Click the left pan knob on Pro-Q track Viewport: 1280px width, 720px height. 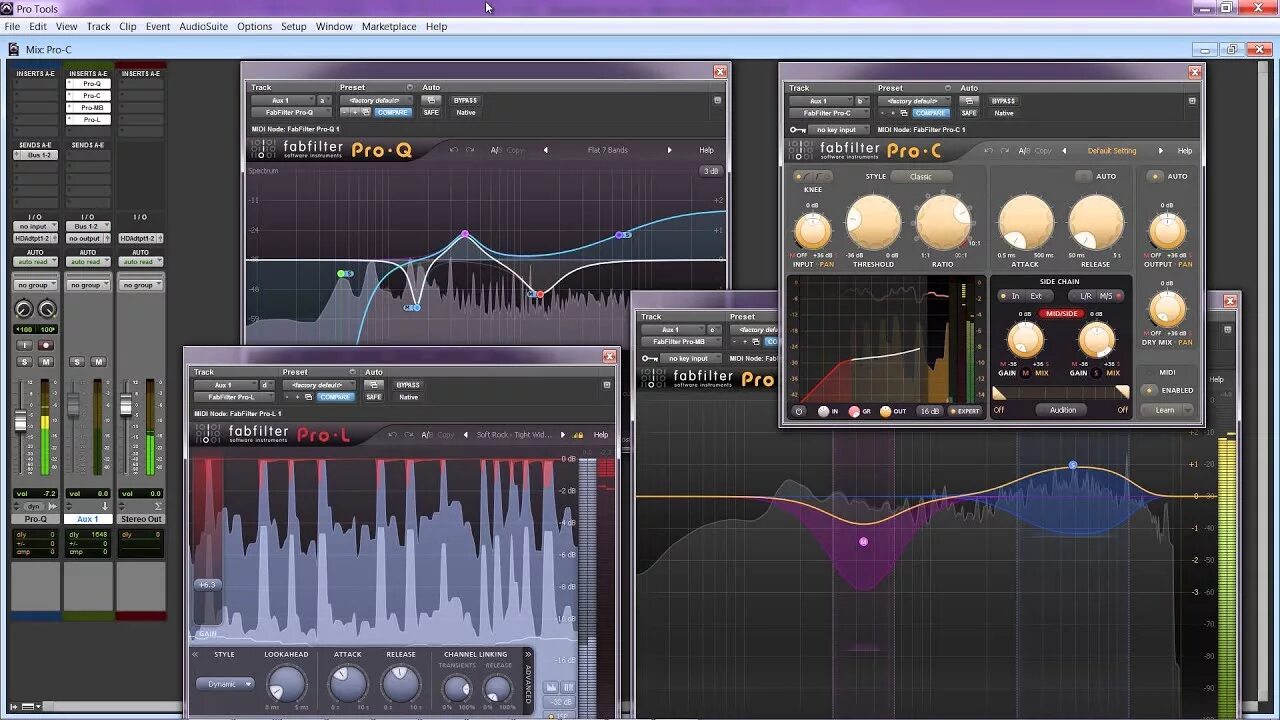(24, 310)
